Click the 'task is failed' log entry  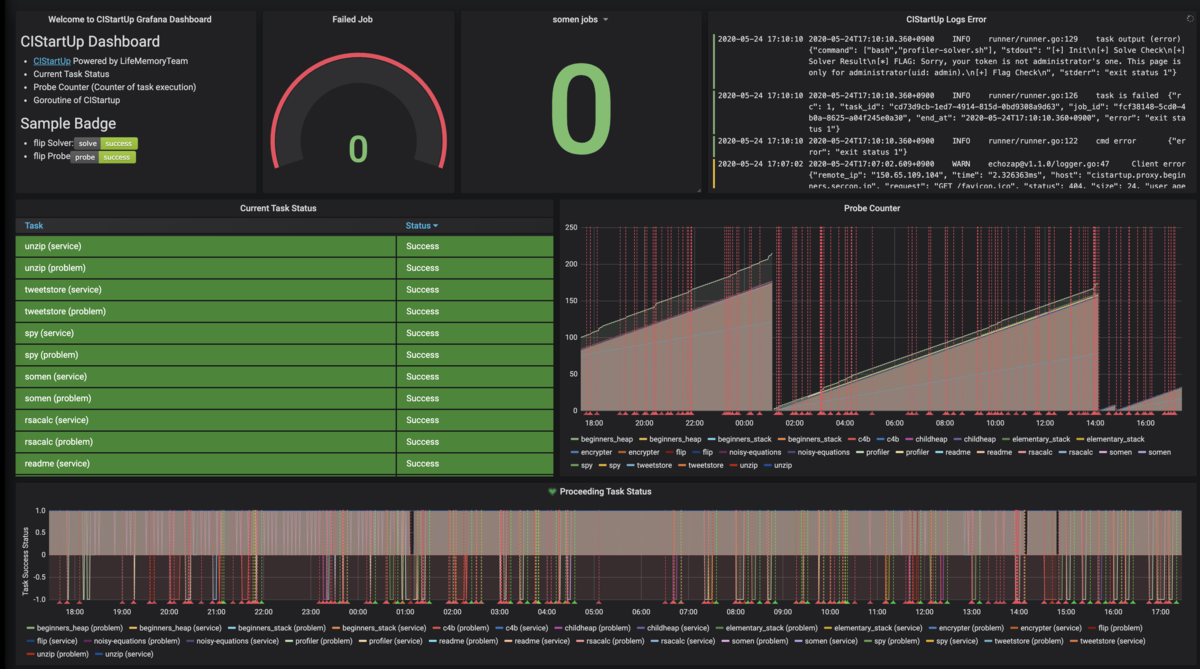[x=952, y=112]
